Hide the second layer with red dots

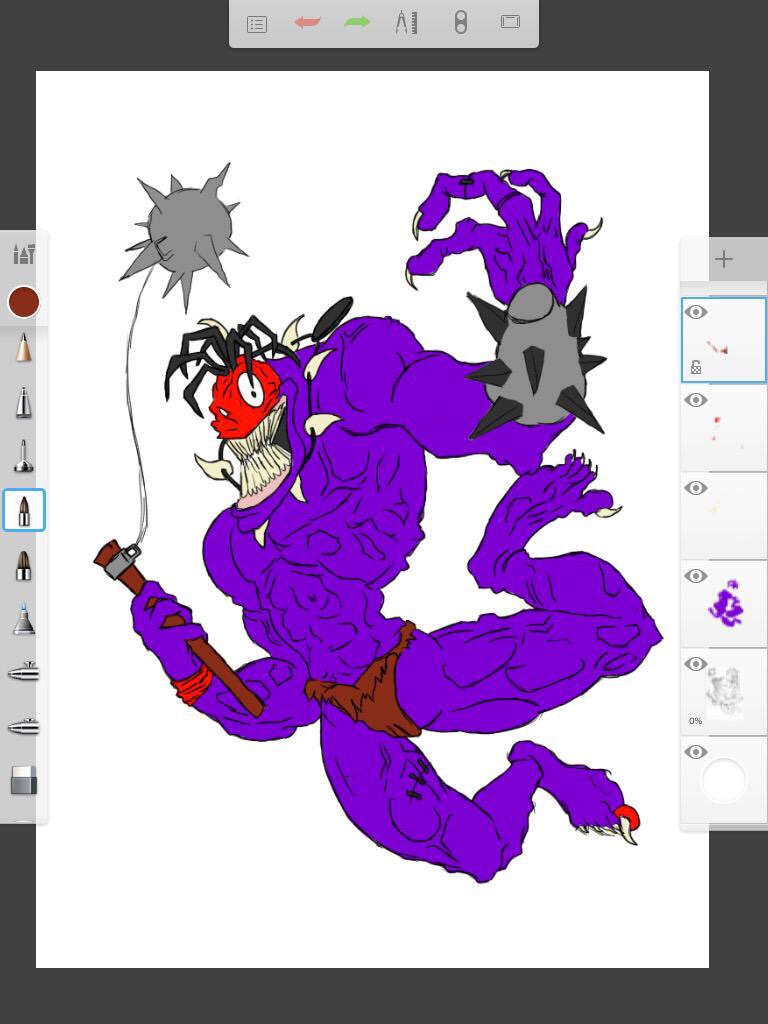pyautogui.click(x=696, y=400)
